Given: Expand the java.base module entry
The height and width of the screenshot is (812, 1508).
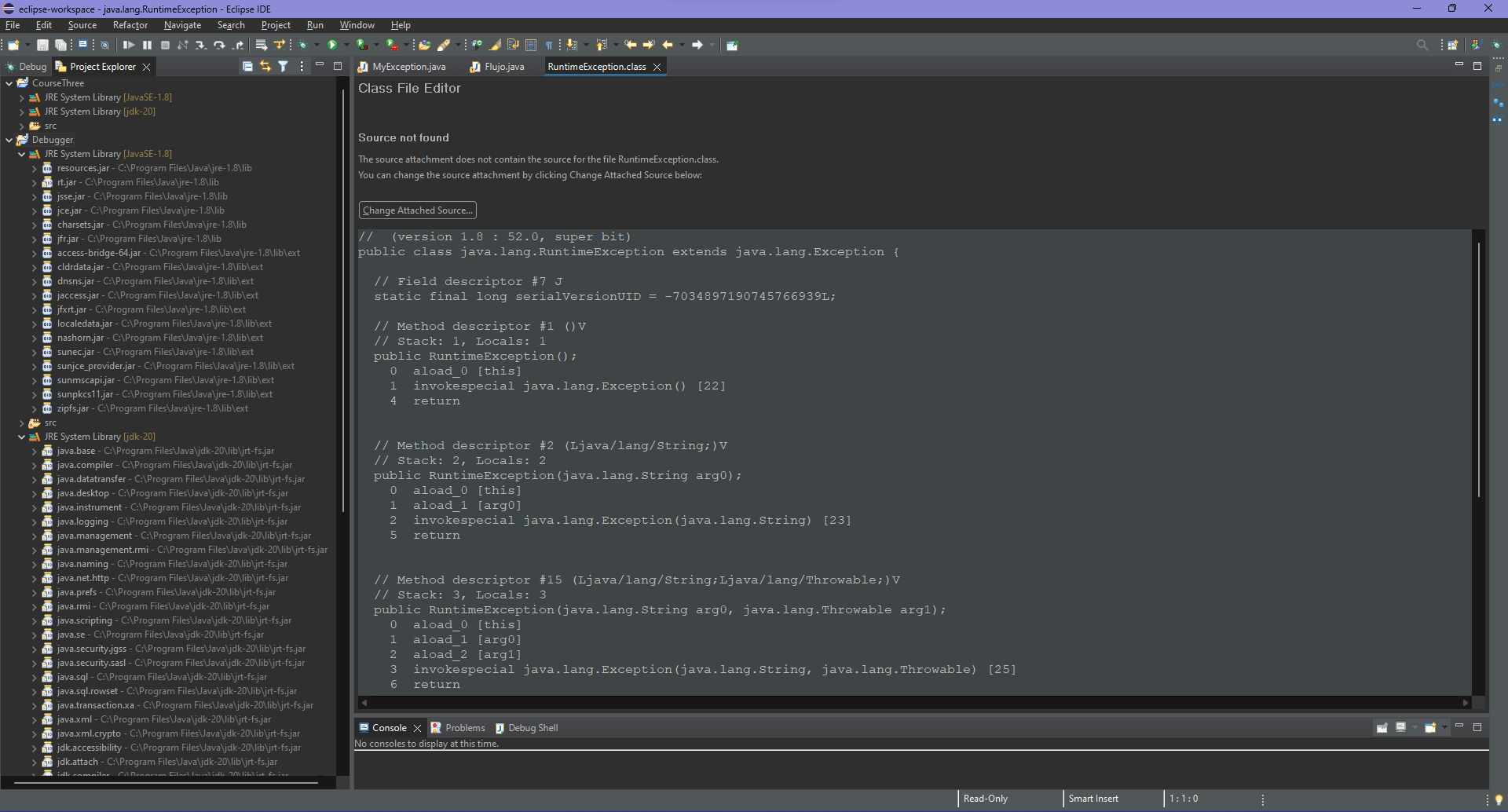Looking at the screenshot, I should (x=35, y=451).
